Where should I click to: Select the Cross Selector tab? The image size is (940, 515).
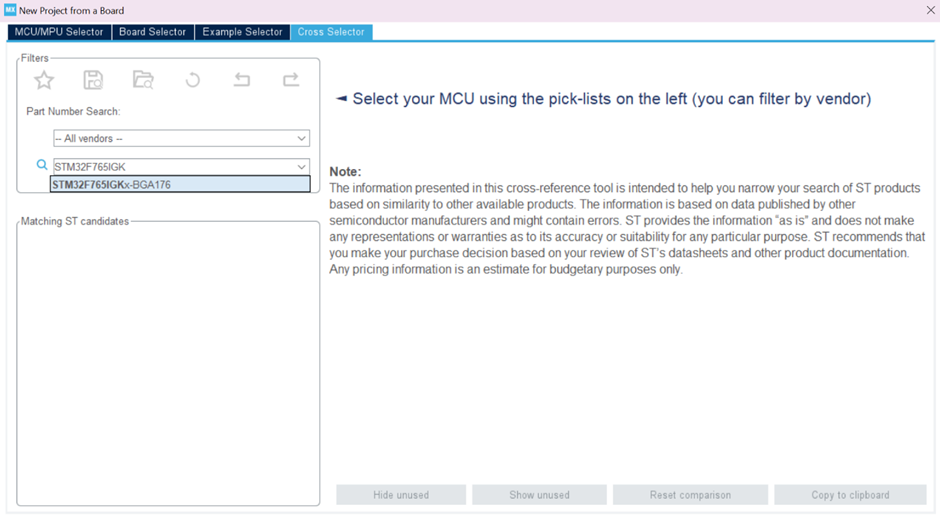point(331,32)
